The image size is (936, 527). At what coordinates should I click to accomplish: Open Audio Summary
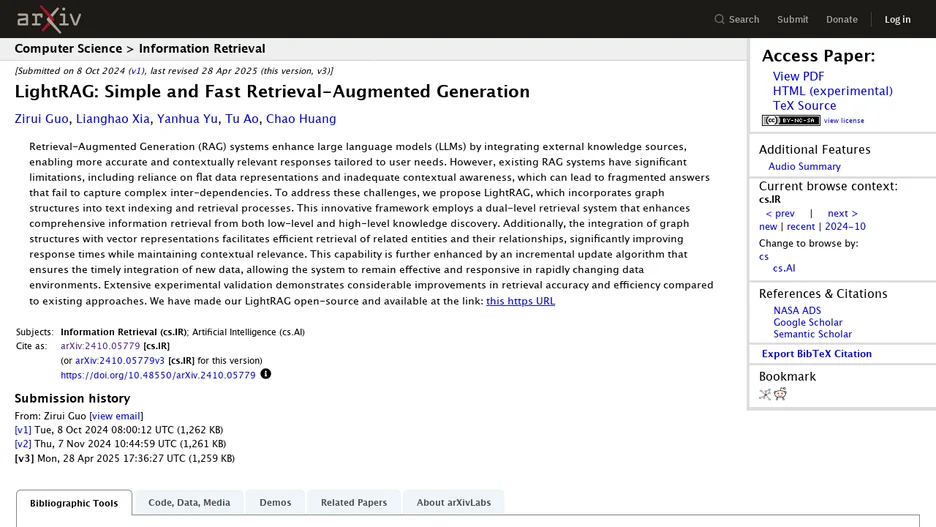[x=804, y=167]
